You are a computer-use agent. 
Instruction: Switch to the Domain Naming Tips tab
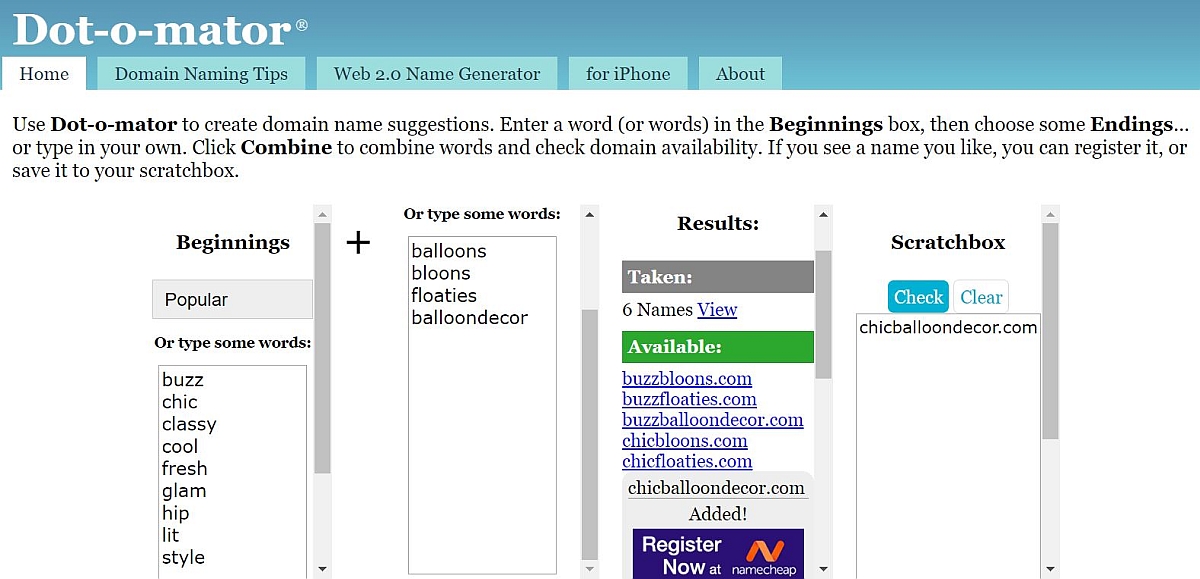201,74
